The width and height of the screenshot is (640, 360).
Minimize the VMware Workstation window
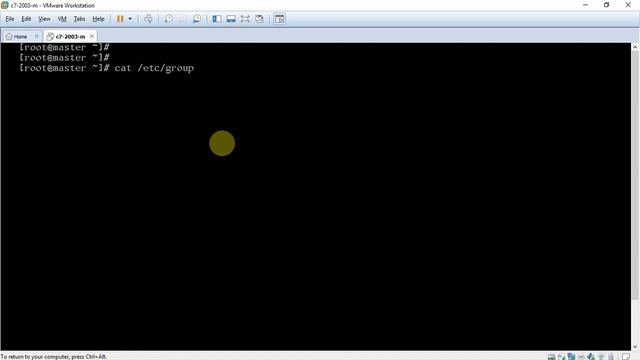[x=585, y=5]
